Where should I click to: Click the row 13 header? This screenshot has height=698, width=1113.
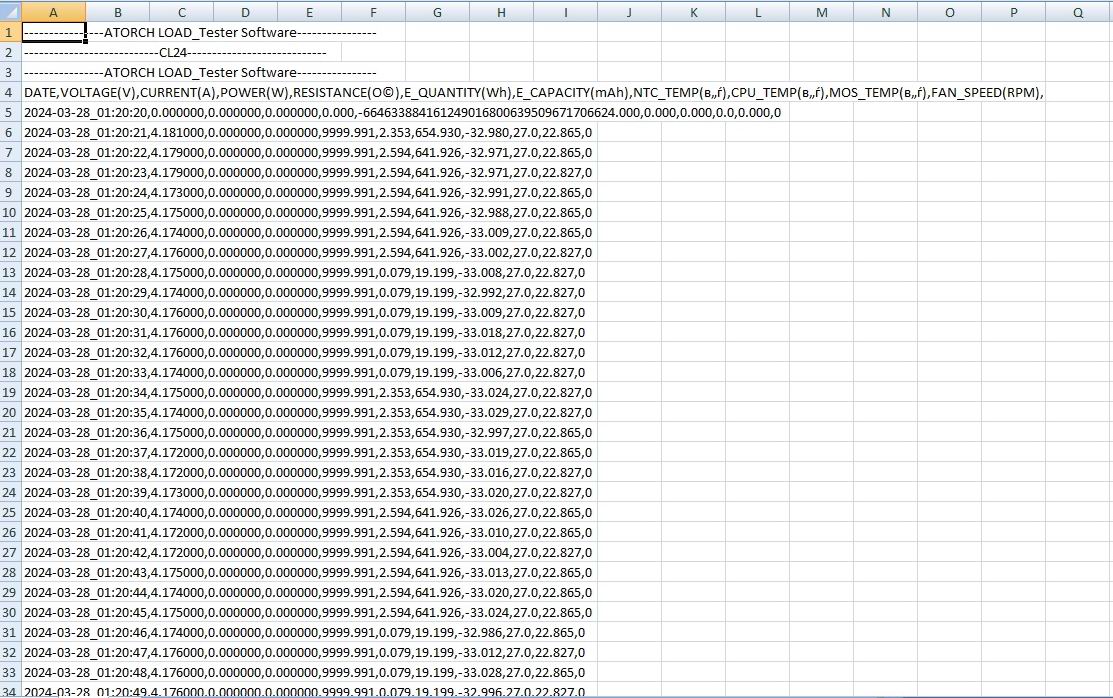[10, 272]
